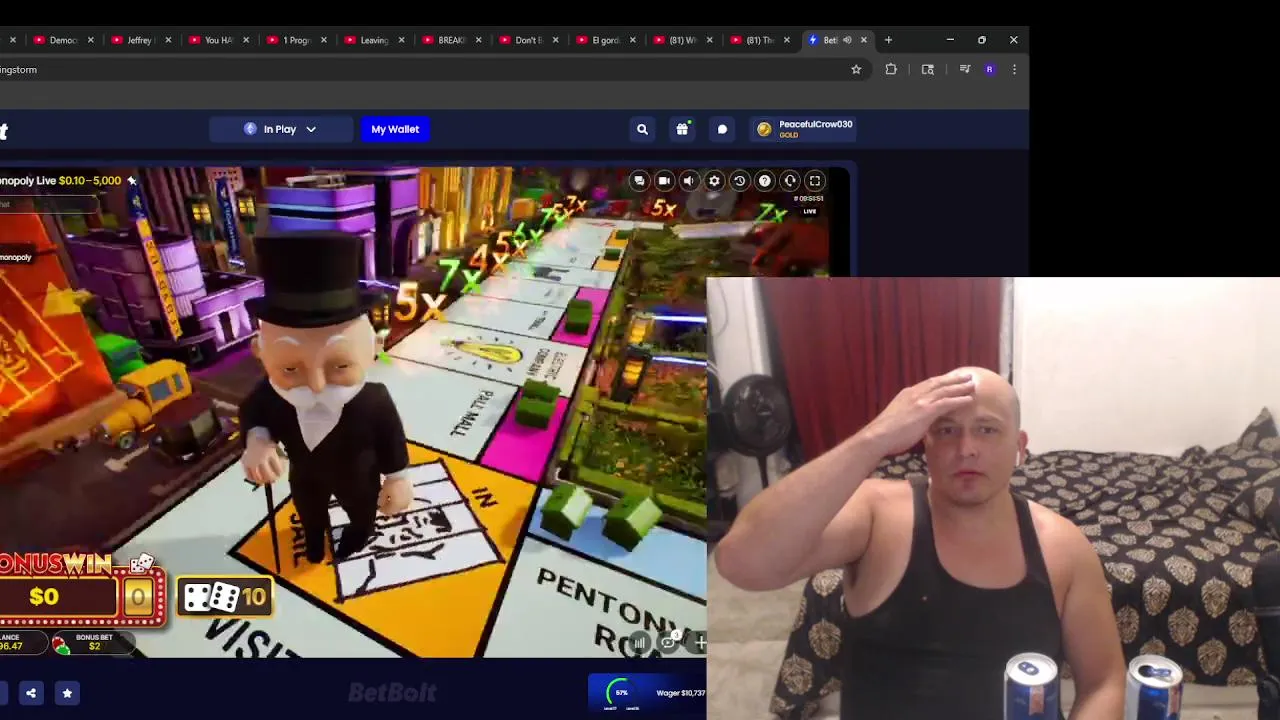Switch to the 1 Progr YouTube tab
Viewport: 1280px width, 720px height.
(x=296, y=40)
